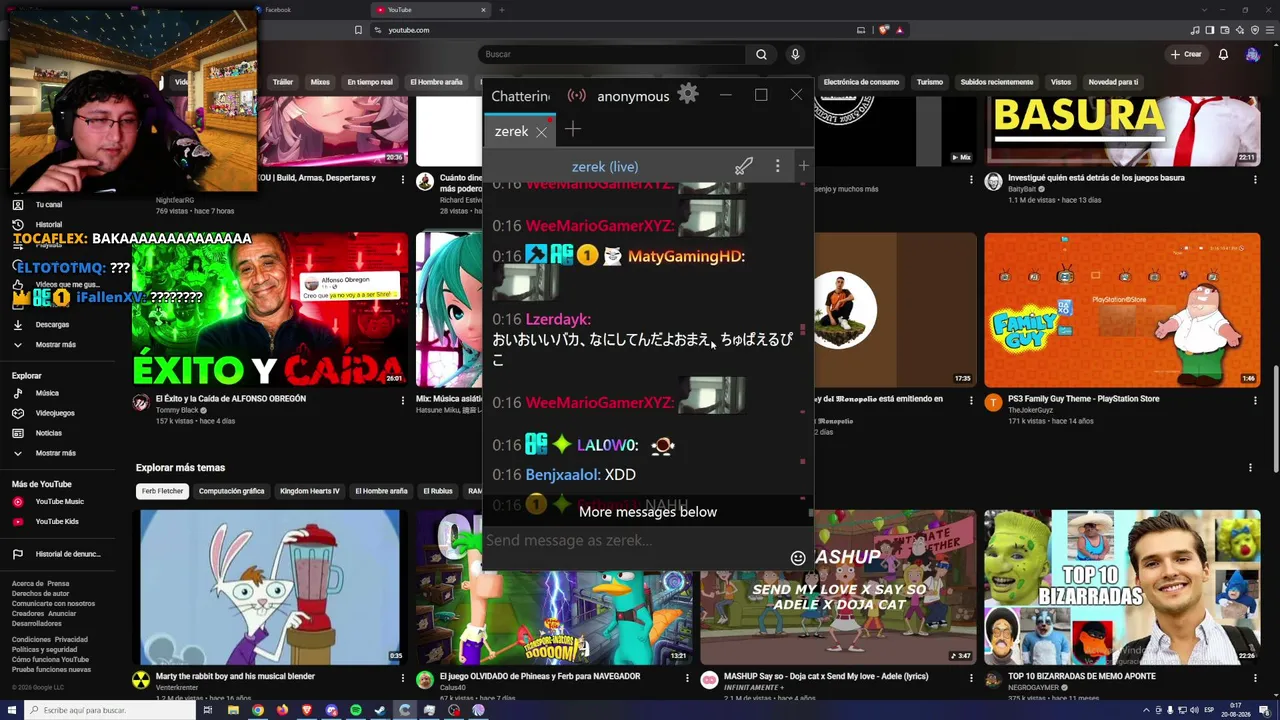Click username Benjxaalol in chat
This screenshot has width=1280, height=720.
[563, 474]
